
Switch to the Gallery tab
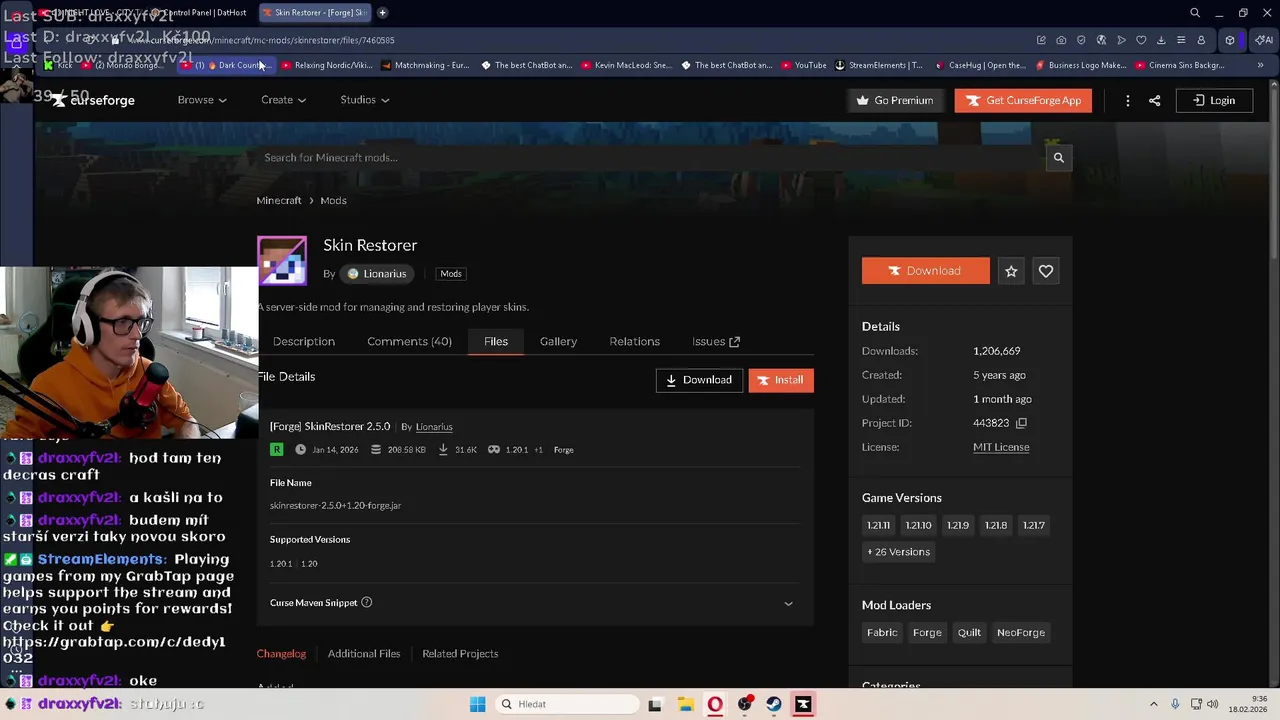[x=558, y=341]
